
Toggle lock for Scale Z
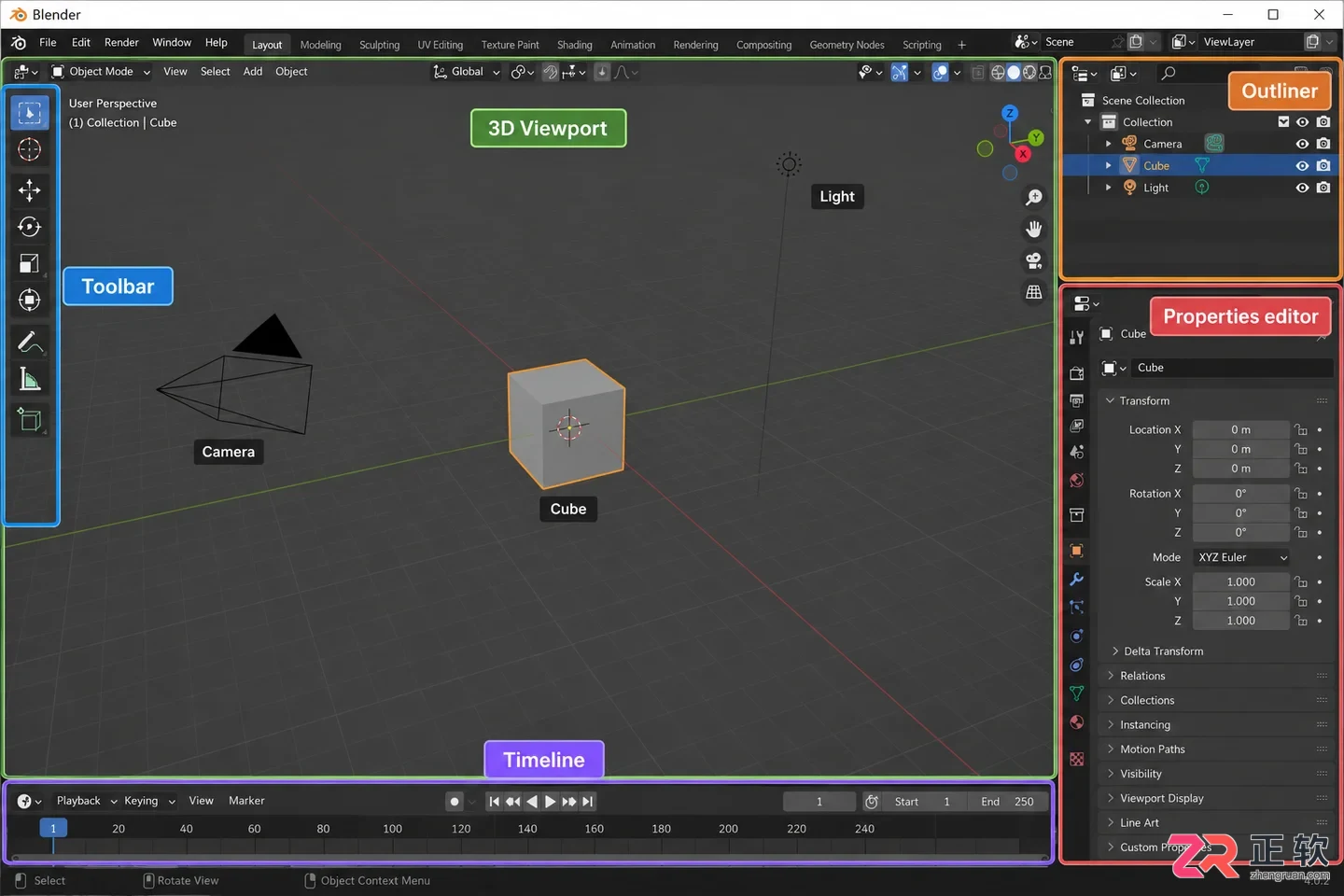click(1301, 621)
